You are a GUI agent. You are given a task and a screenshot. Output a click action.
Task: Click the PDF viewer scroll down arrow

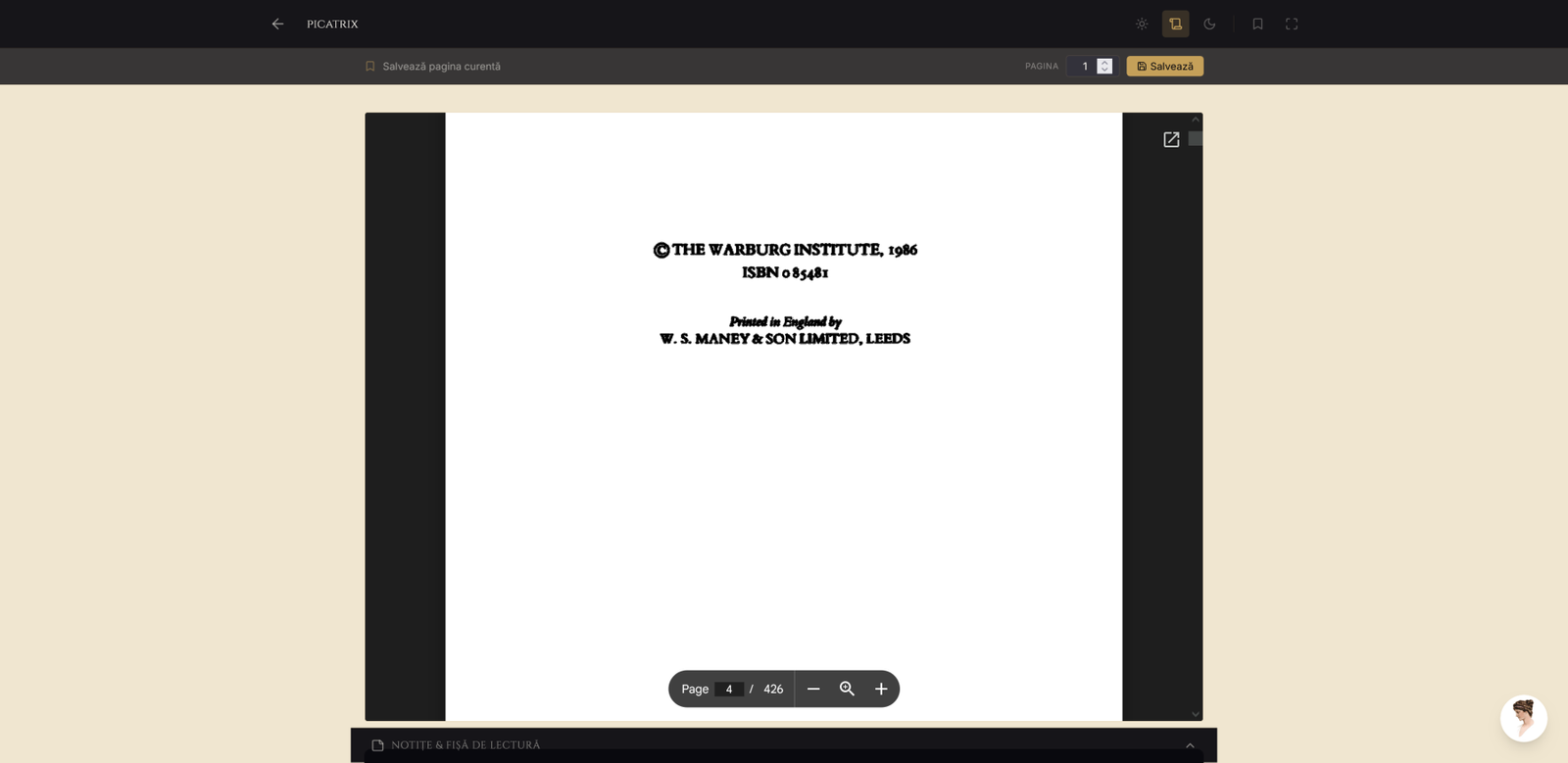coord(1196,714)
